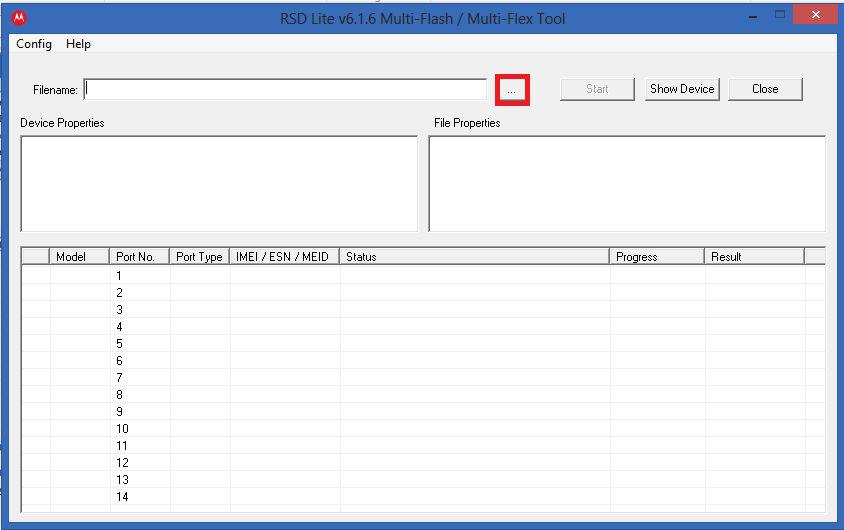844x530 pixels.
Task: Click the Motorola logo icon in title bar
Action: [x=19, y=18]
